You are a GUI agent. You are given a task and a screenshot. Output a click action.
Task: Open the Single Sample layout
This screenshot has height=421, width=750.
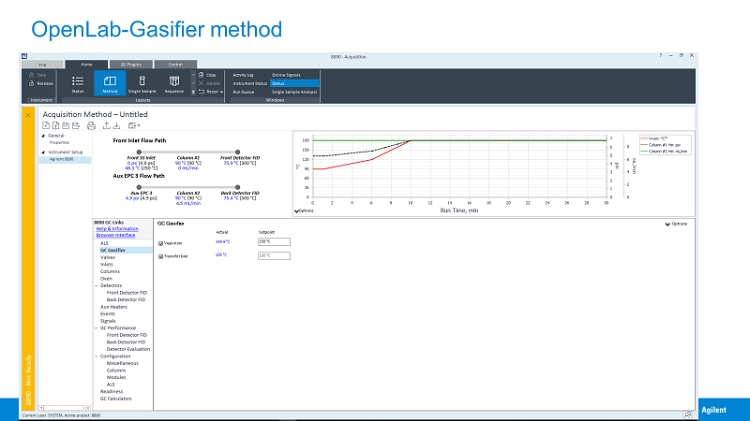142,84
